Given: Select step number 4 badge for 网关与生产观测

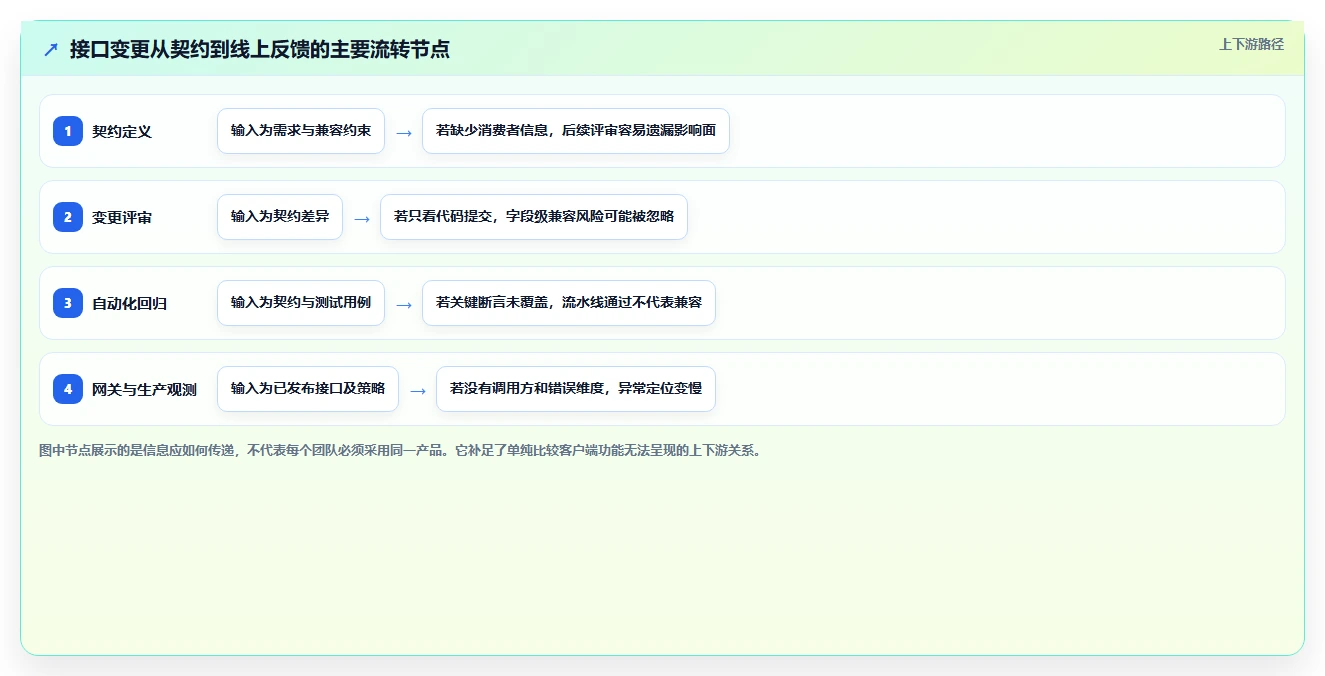Looking at the screenshot, I should 68,389.
